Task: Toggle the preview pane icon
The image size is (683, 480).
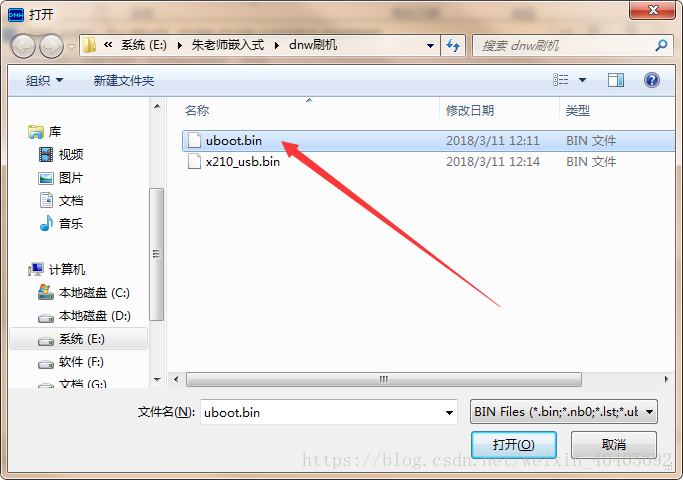Action: (615, 80)
